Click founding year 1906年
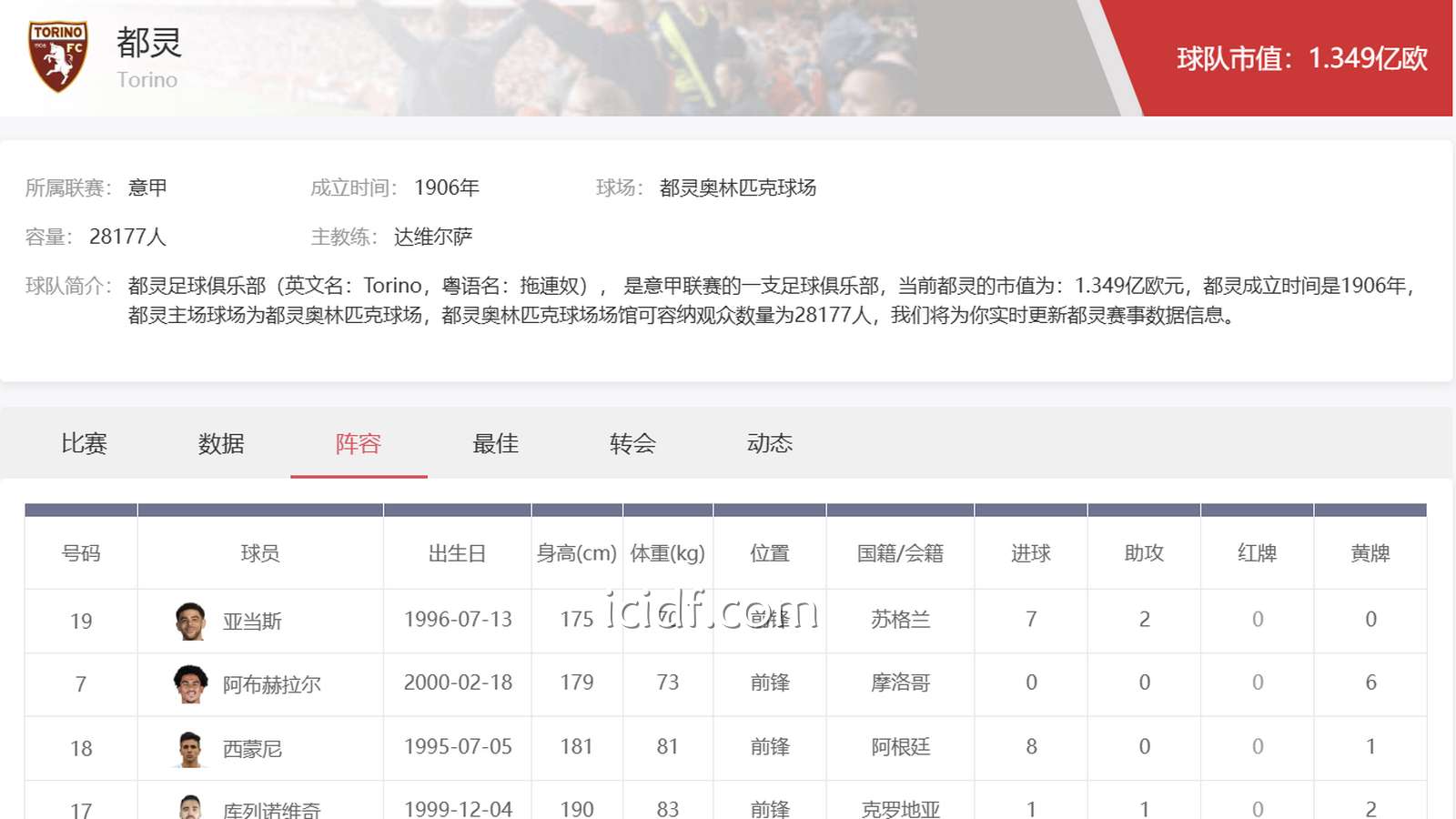The image size is (1456, 819). tap(447, 187)
